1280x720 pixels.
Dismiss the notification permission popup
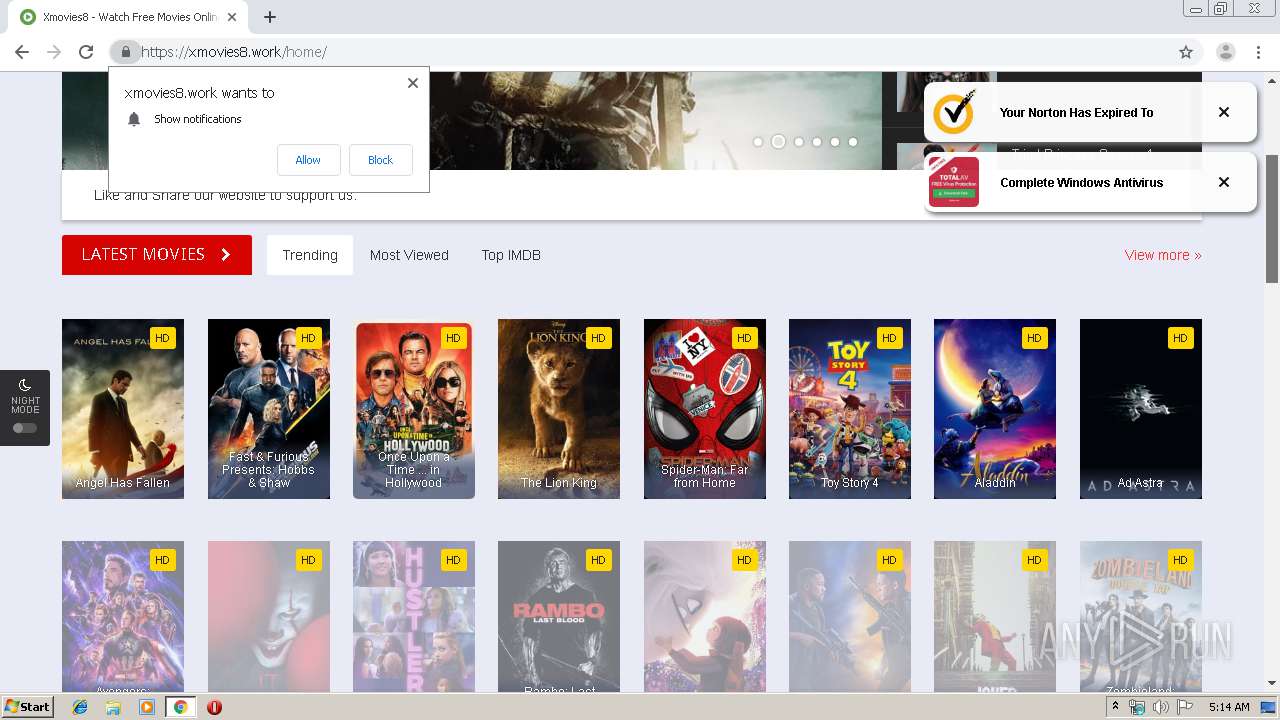(413, 83)
